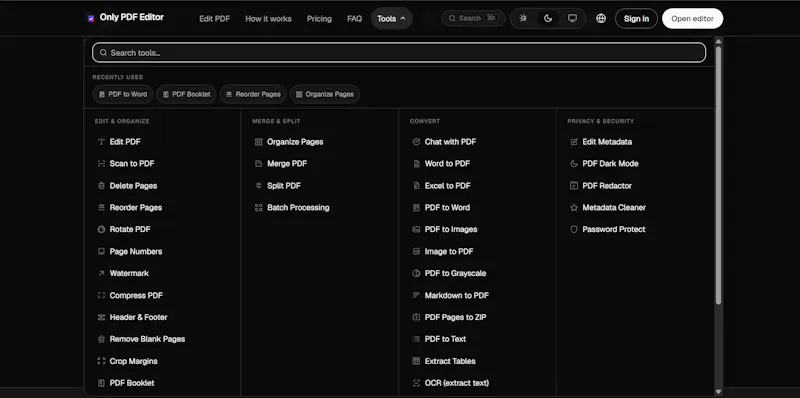Screen dimensions: 800x398
Task: Collapse the Tools dropdown menu
Action: coord(391,18)
